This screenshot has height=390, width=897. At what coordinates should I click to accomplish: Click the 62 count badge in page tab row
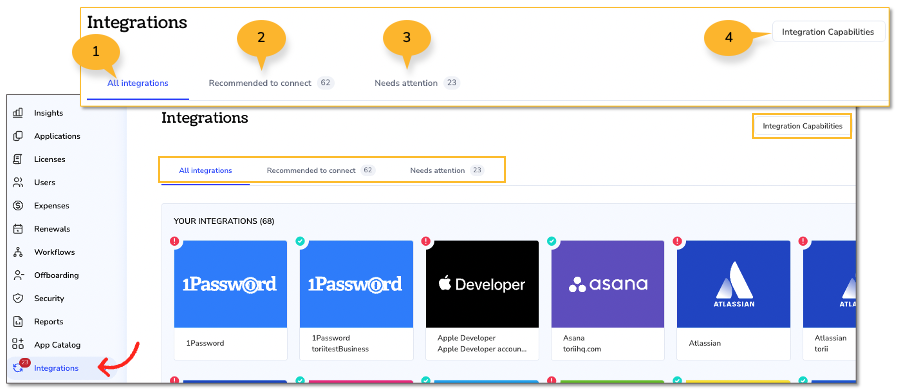[368, 170]
